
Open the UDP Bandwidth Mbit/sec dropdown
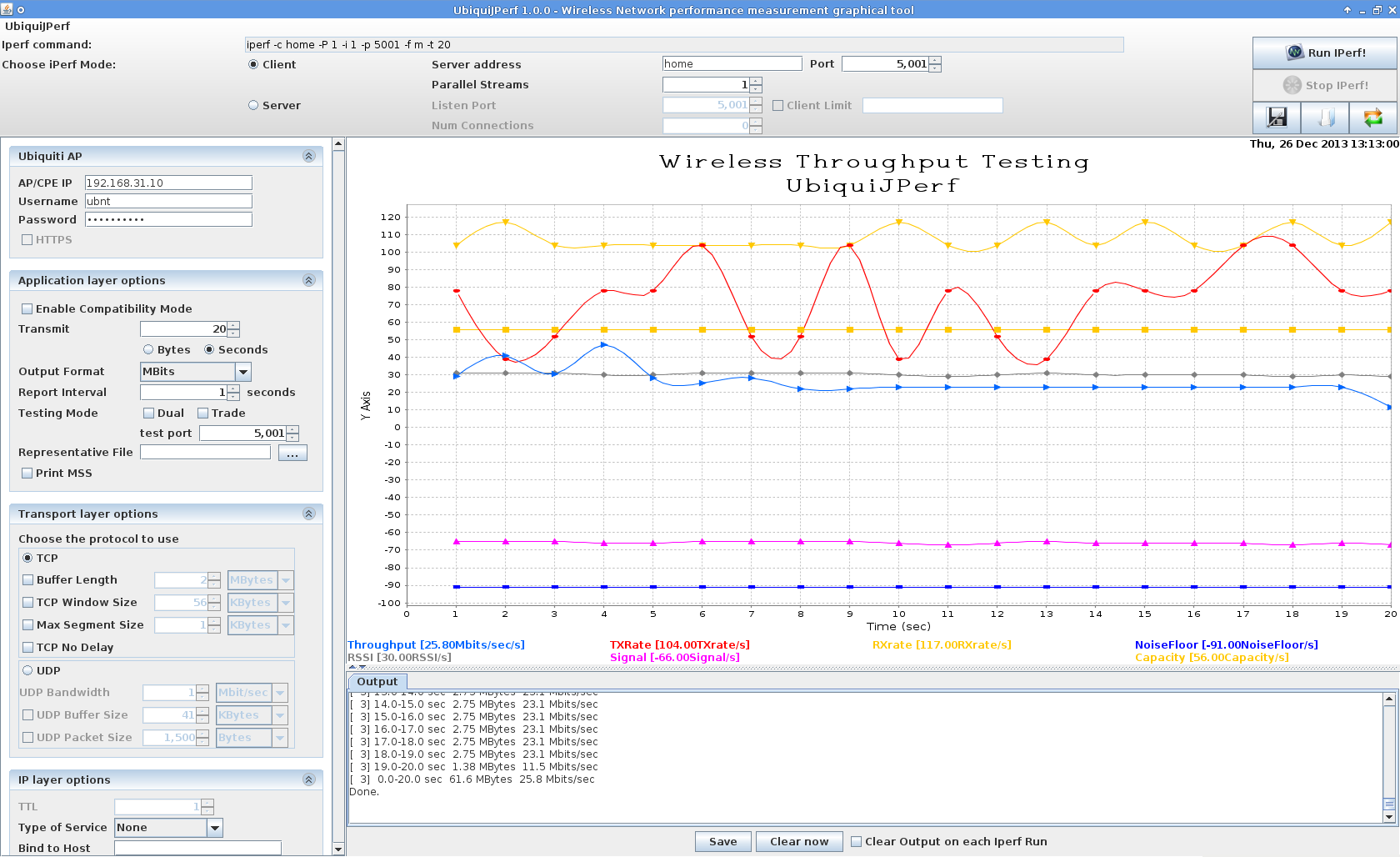point(280,693)
